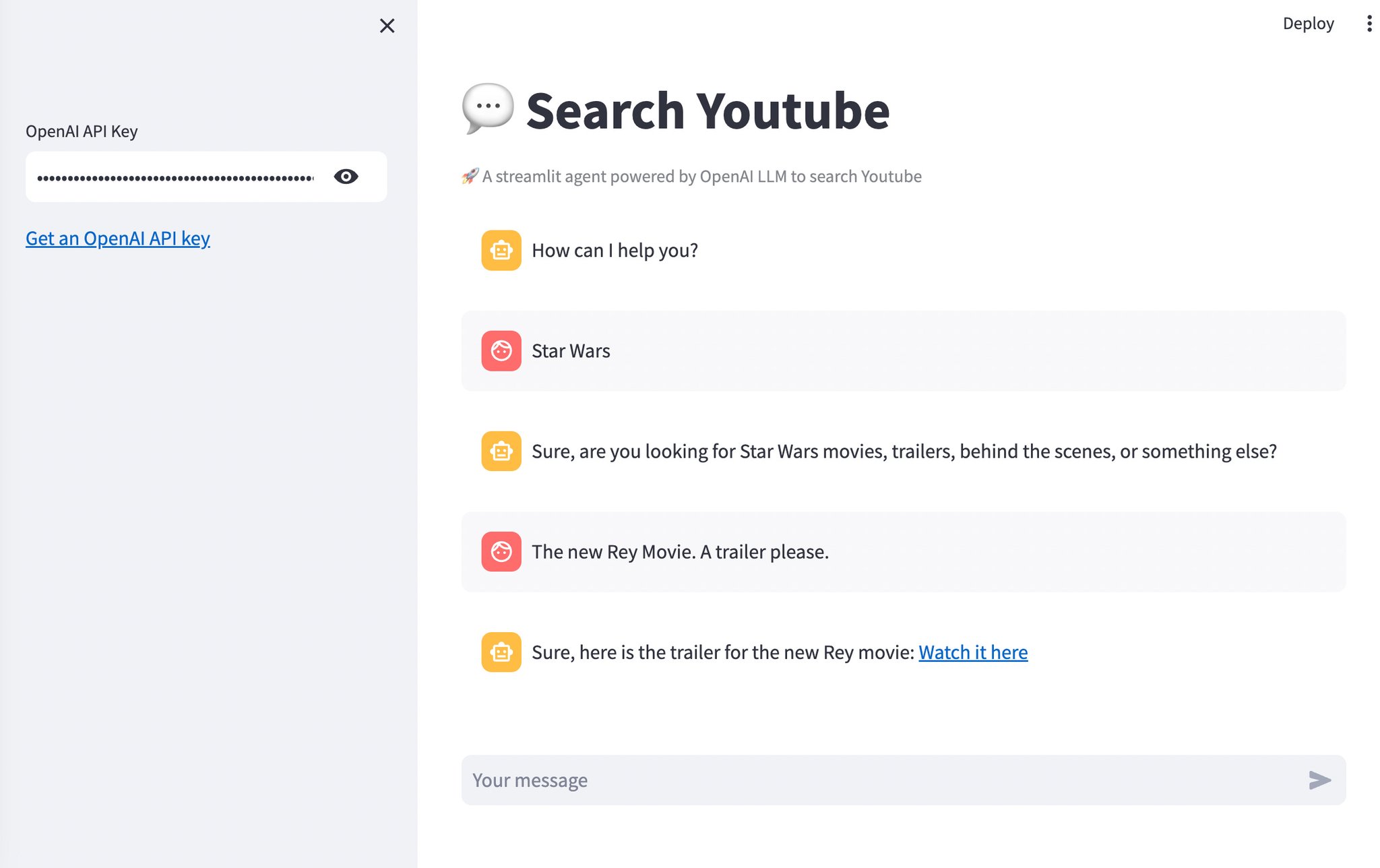Open the three-dot main menu
Viewport: 1380px width, 868px height.
(x=1369, y=24)
